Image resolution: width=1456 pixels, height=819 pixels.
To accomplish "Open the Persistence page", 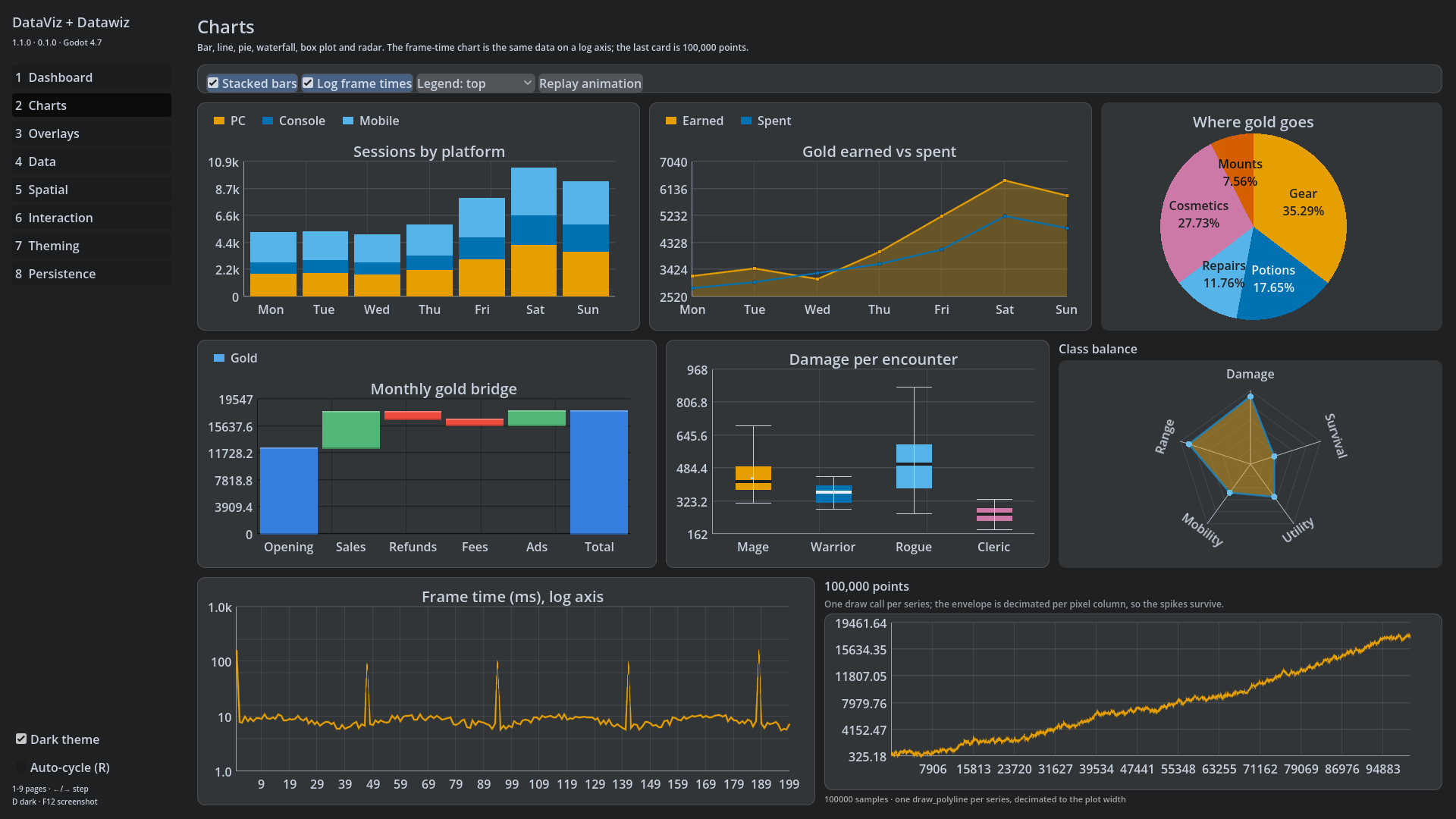I will [92, 274].
